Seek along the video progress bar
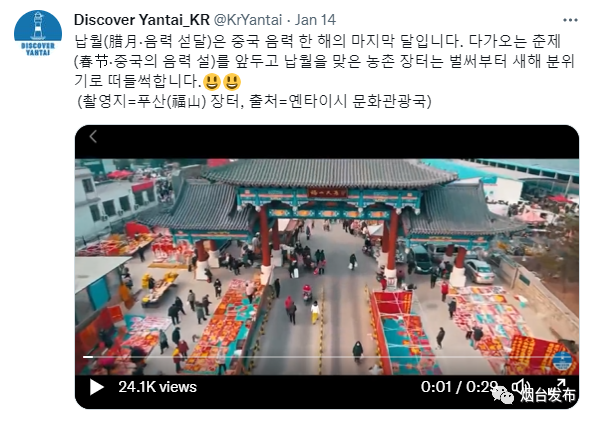The image size is (595, 421). tap(327, 357)
